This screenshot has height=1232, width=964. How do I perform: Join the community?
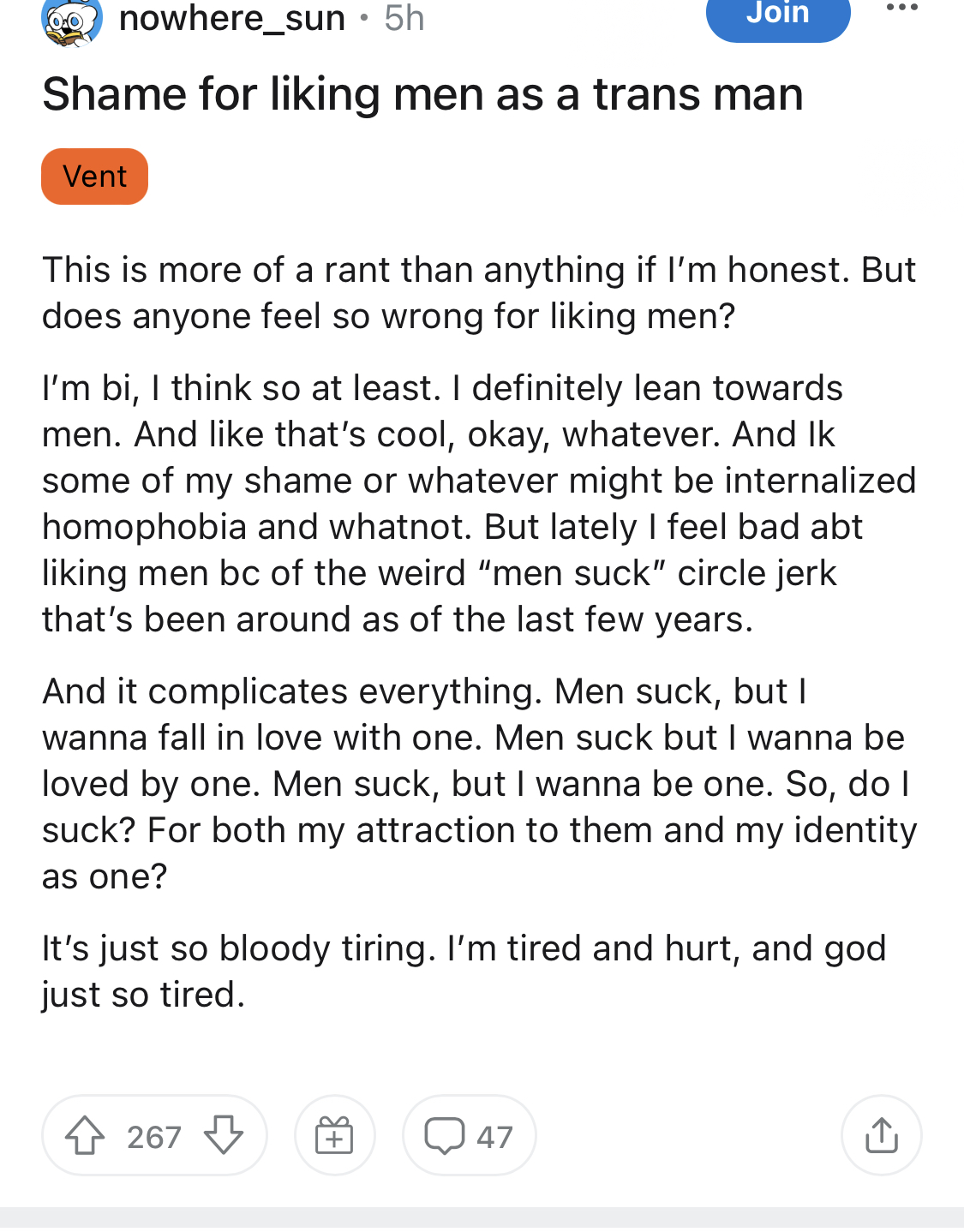(778, 15)
